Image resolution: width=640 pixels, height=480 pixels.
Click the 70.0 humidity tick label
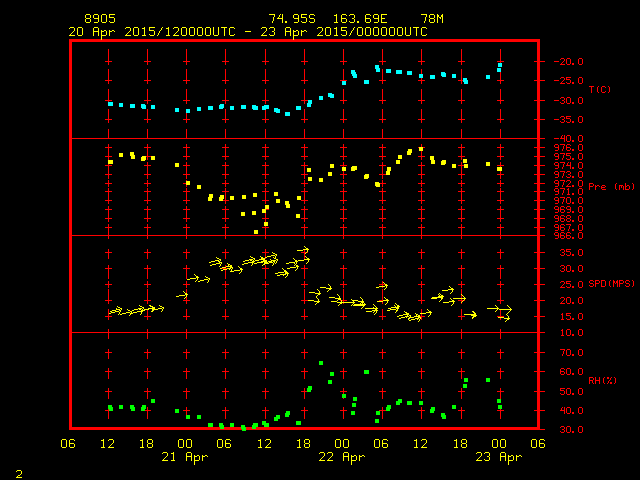571,353
